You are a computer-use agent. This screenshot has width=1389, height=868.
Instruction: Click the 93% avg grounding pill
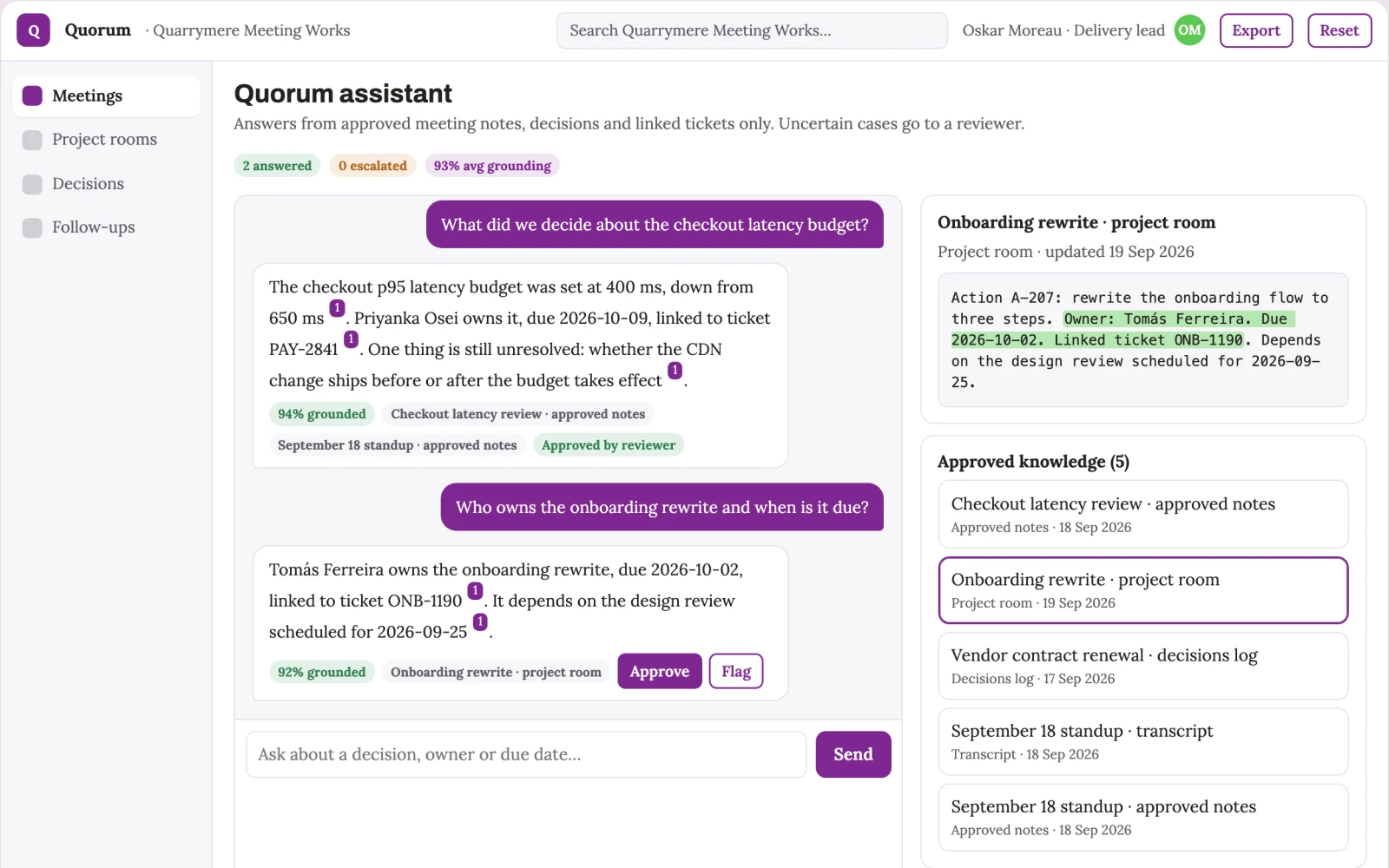[492, 166]
